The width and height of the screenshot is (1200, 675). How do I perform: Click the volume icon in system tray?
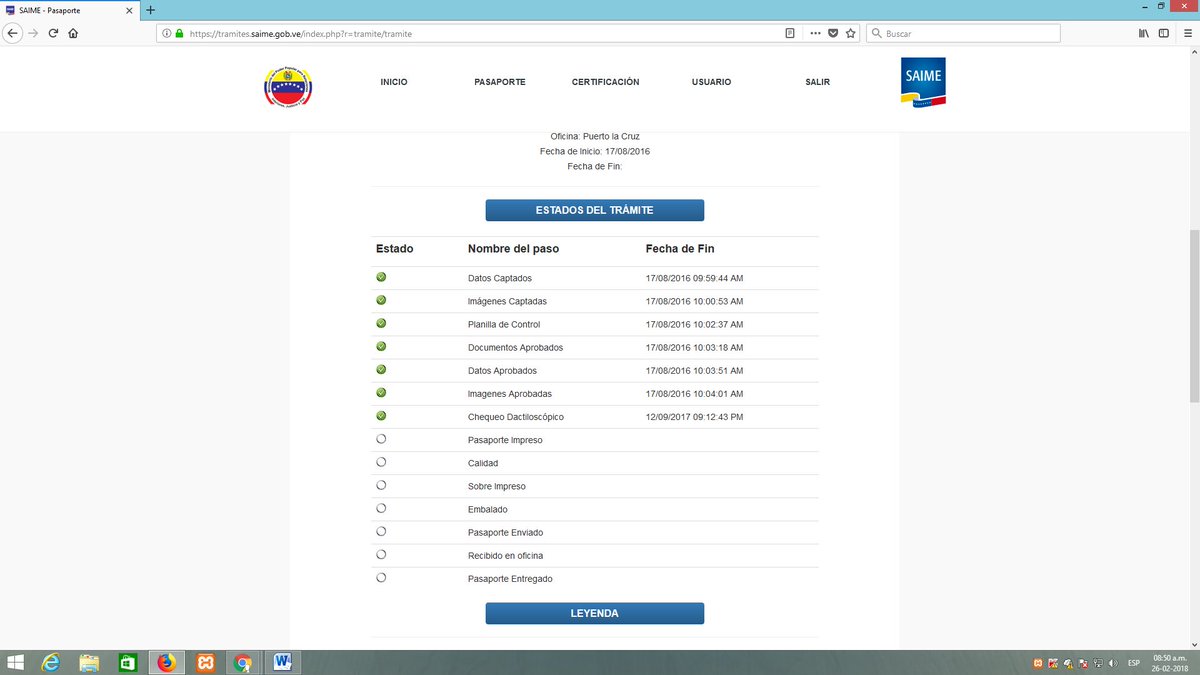click(1113, 663)
